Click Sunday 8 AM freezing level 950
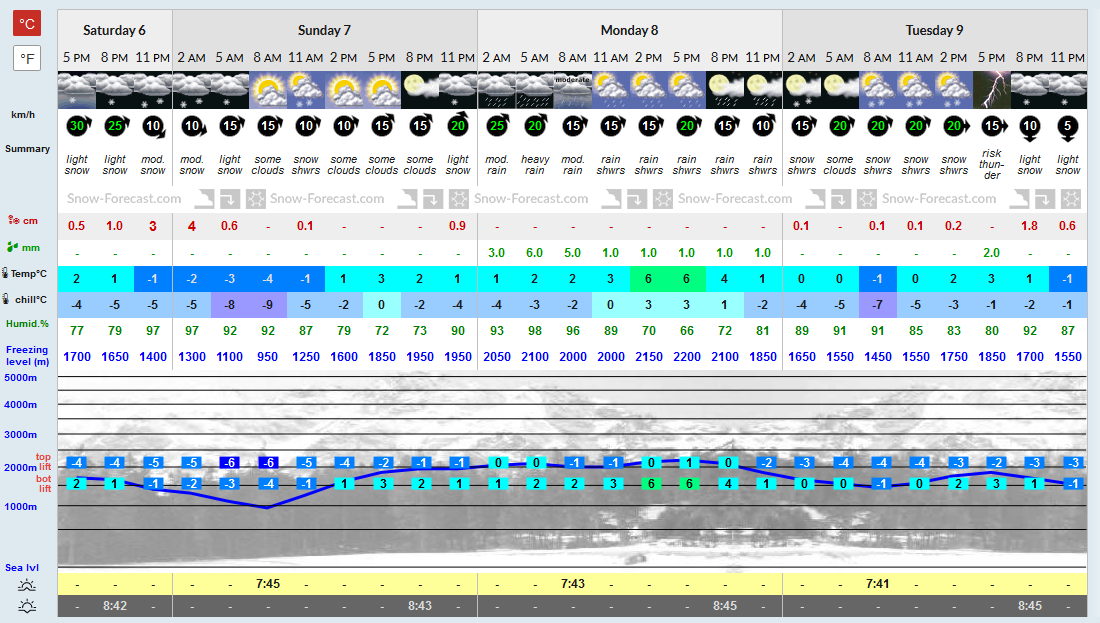 268,356
